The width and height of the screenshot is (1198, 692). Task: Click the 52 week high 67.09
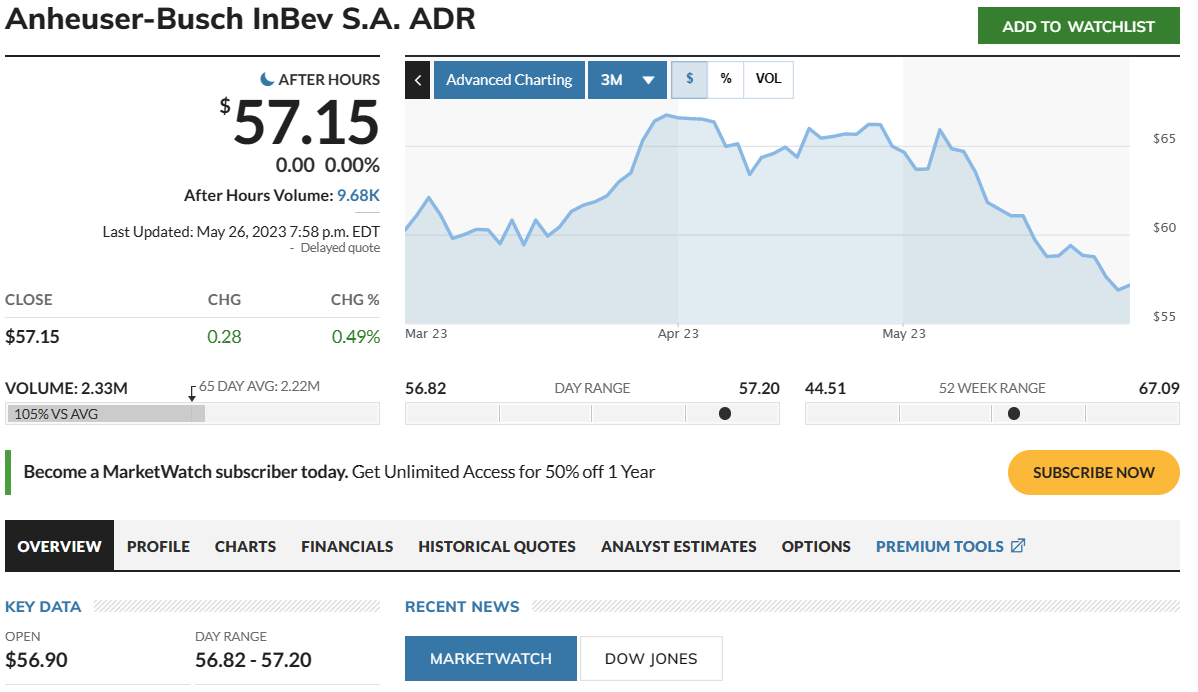1159,388
